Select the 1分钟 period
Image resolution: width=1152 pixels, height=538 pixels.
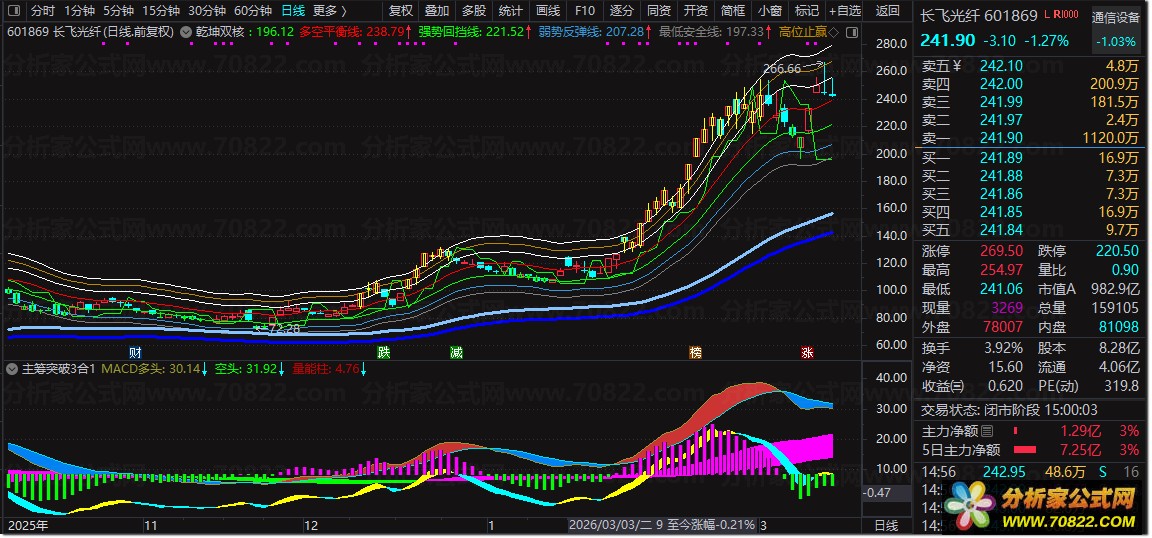[79, 10]
